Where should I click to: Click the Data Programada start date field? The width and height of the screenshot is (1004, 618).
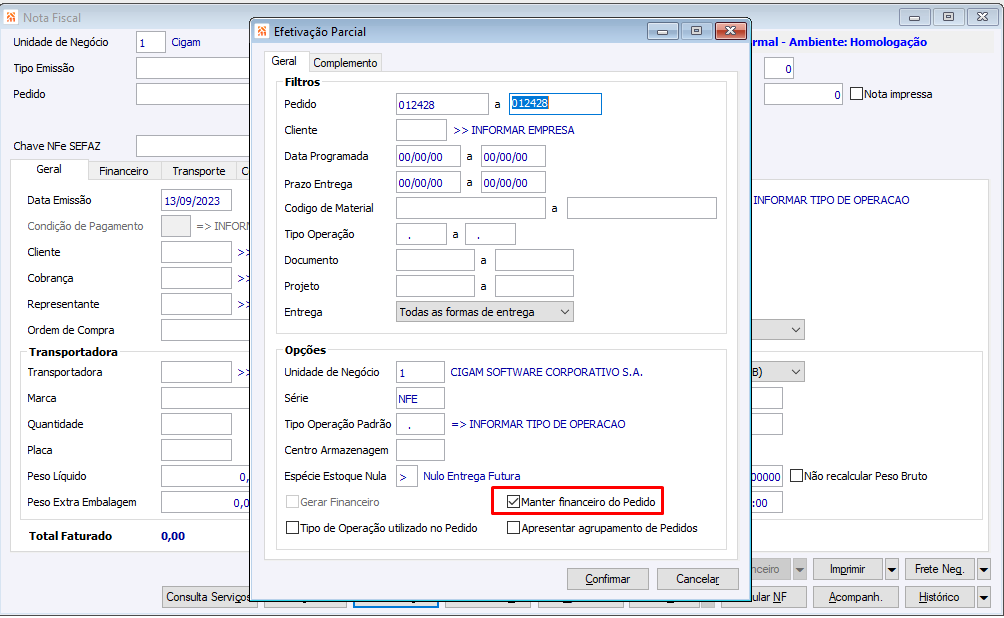click(x=428, y=156)
